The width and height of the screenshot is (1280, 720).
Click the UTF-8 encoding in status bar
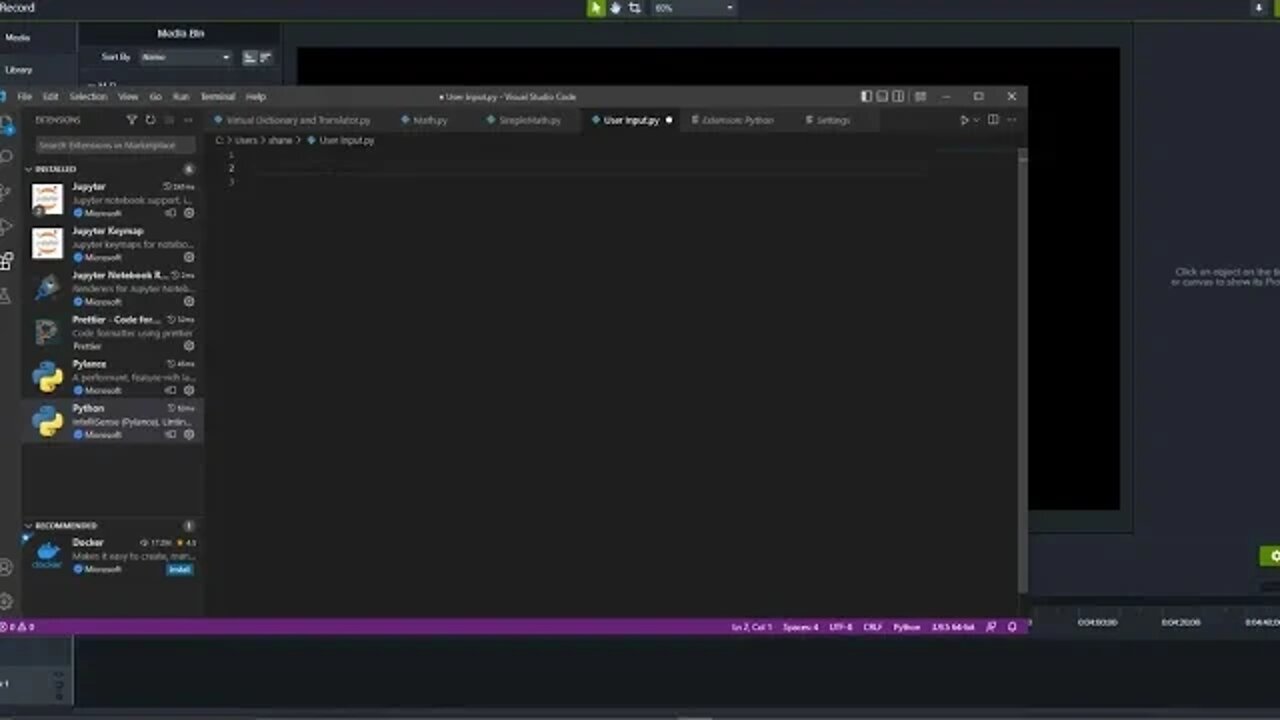tap(841, 627)
